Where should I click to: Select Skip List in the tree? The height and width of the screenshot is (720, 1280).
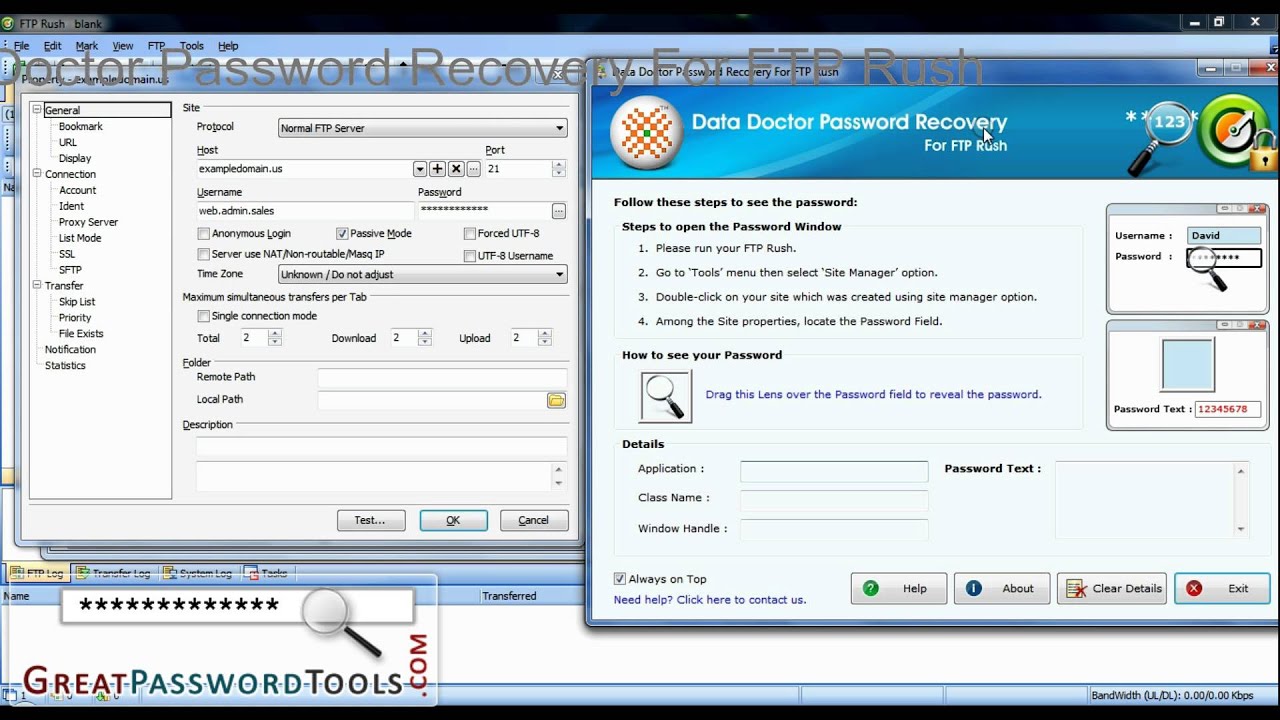[77, 302]
